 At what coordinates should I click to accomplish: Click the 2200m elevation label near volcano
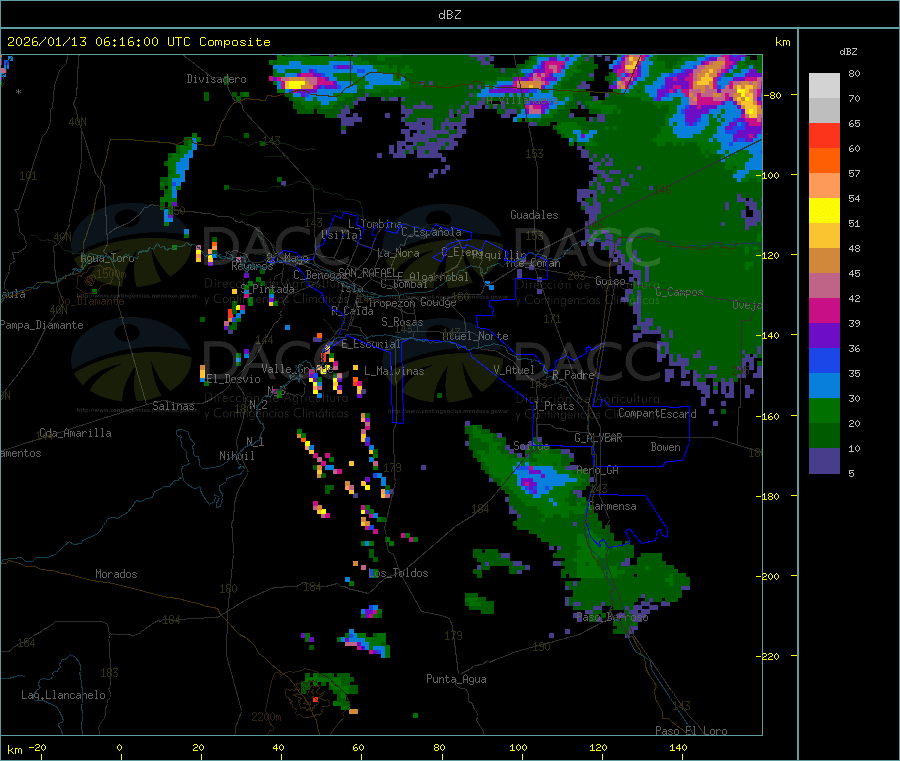coord(266,717)
